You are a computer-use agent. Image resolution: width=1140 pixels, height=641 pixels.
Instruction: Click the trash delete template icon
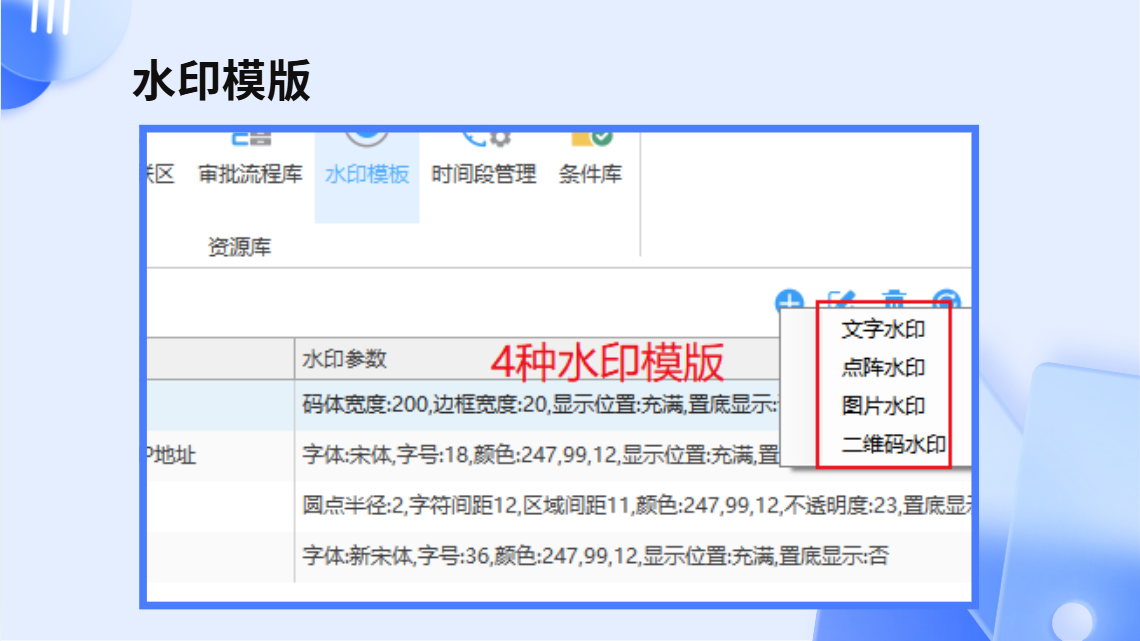(x=894, y=300)
